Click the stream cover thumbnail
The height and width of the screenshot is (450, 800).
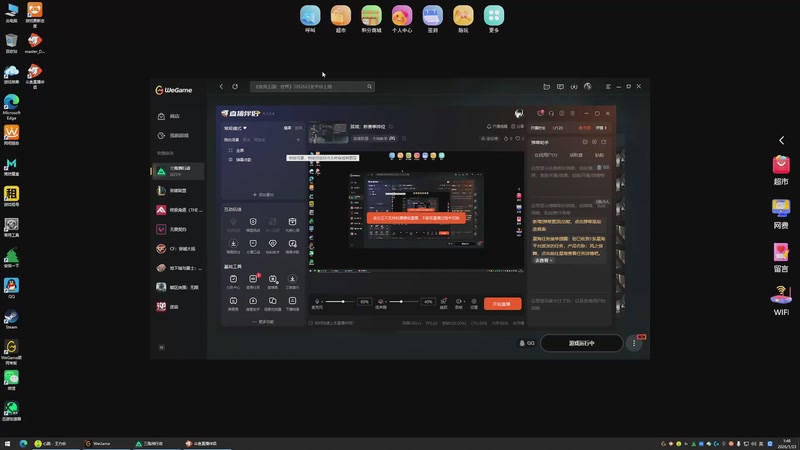click(329, 132)
